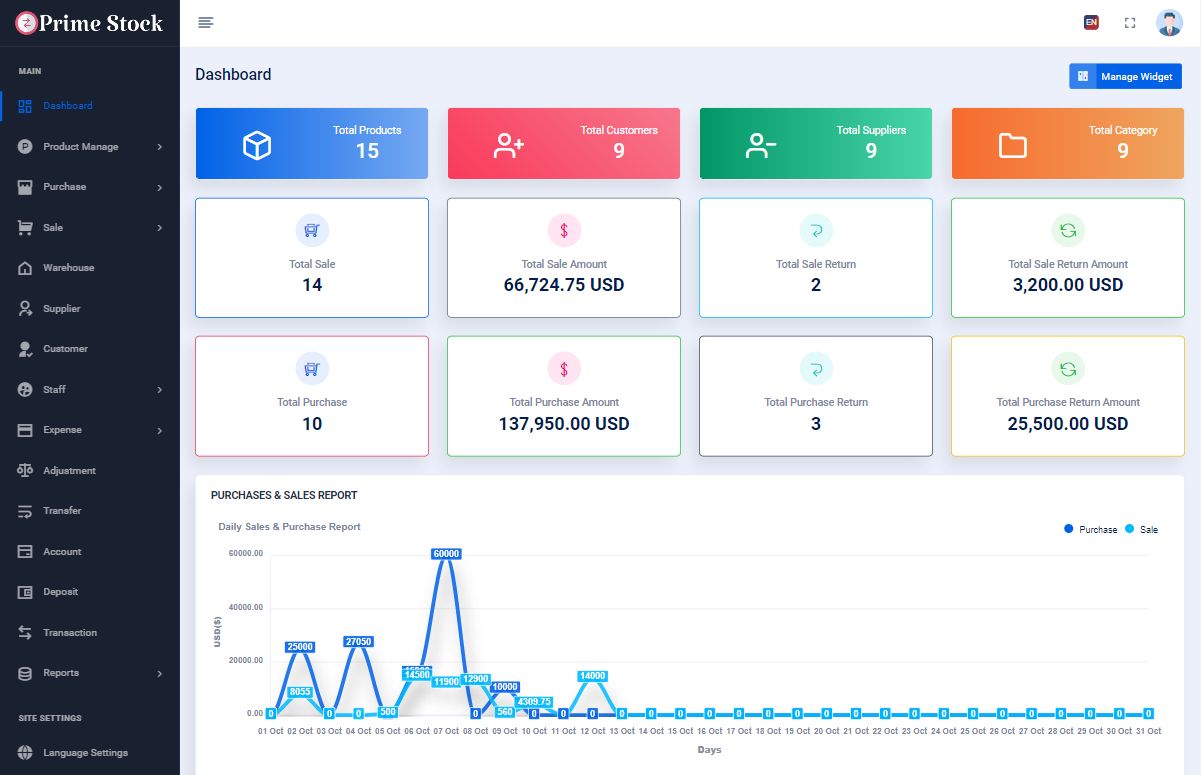Click the 60000 purchase data point
The height and width of the screenshot is (775, 1201).
coord(446,554)
